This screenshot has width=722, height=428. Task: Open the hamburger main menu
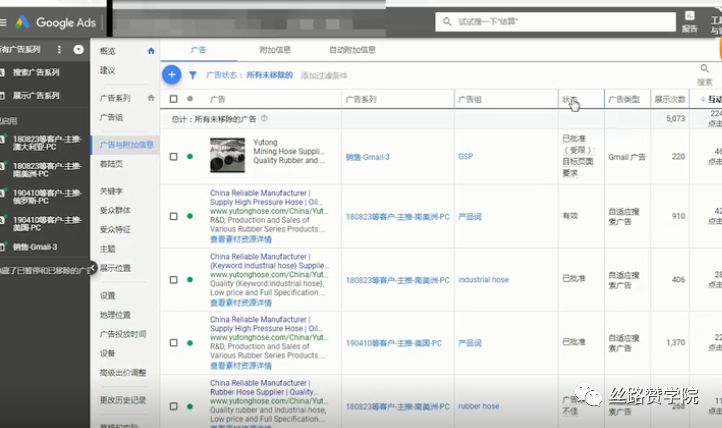3,22
